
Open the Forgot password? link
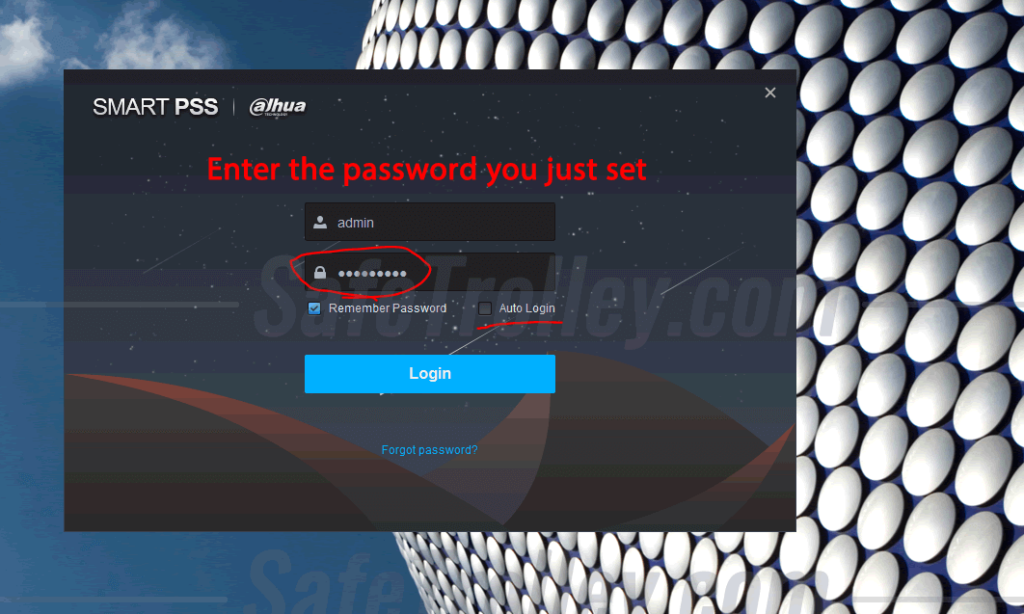point(429,450)
